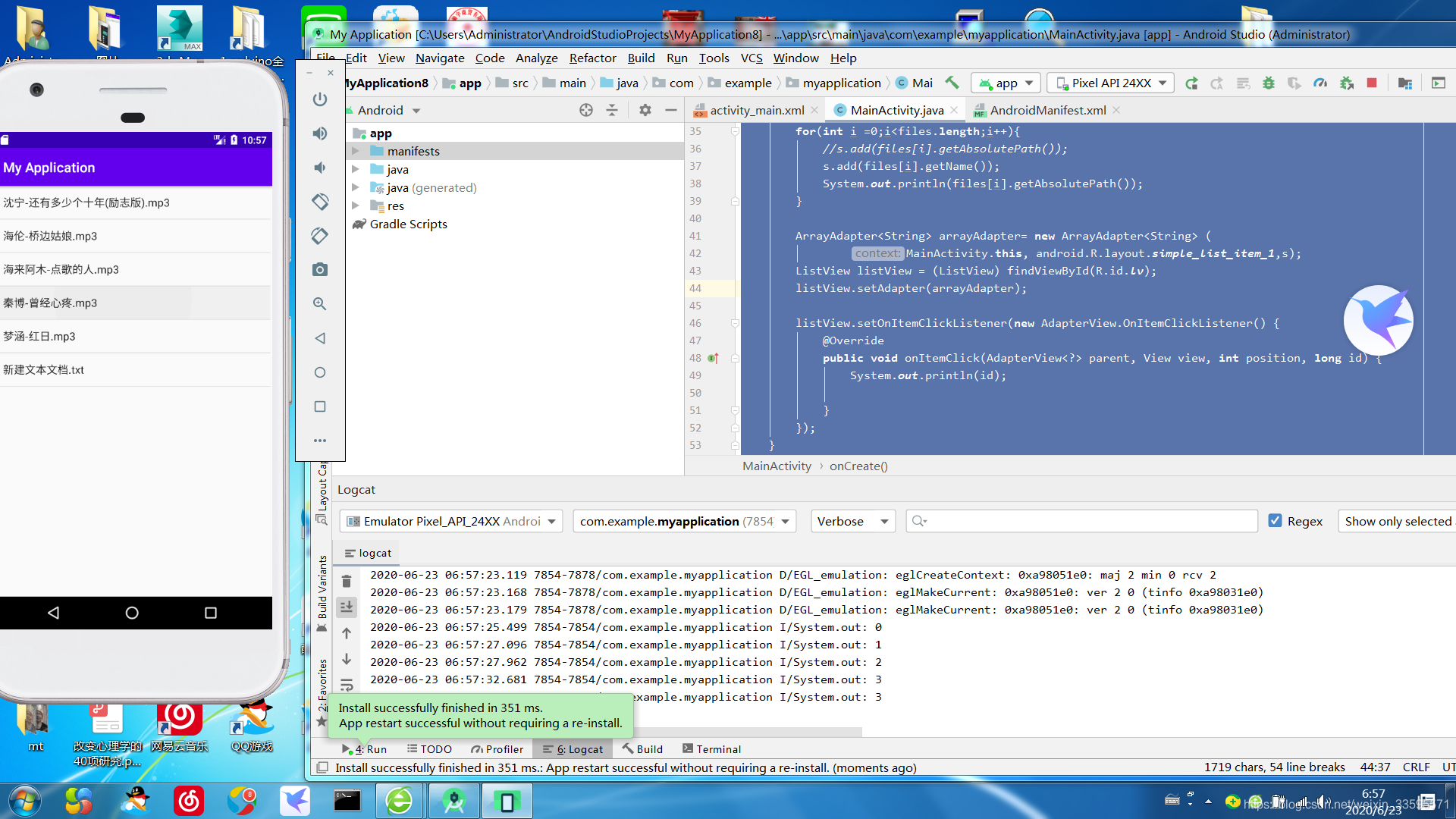Open the Profiler tool window
The width and height of the screenshot is (1456, 819).
497,748
